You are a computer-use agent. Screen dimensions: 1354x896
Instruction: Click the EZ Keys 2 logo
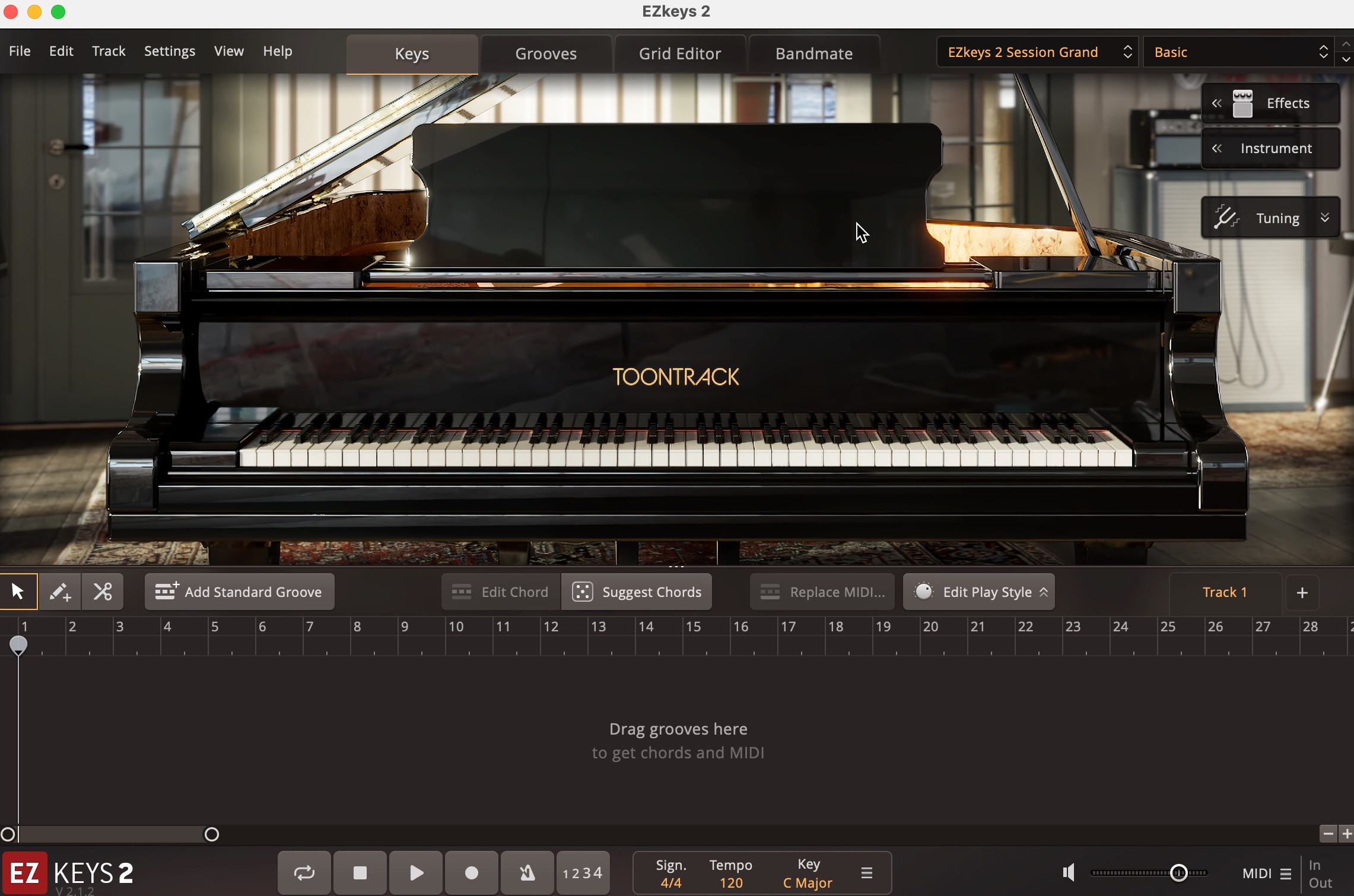[x=68, y=873]
